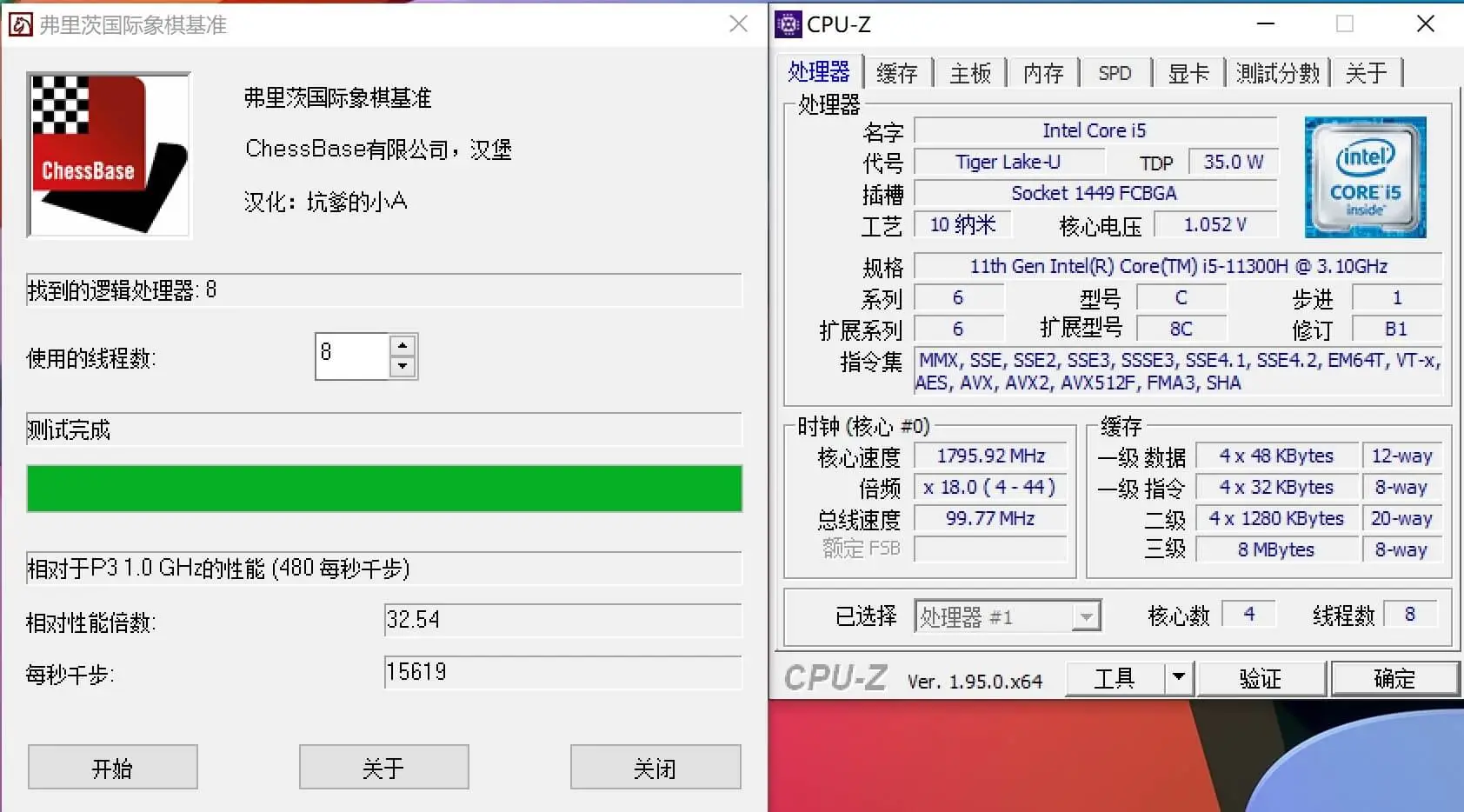
Task: Click the ChessBase logo image
Action: click(109, 155)
